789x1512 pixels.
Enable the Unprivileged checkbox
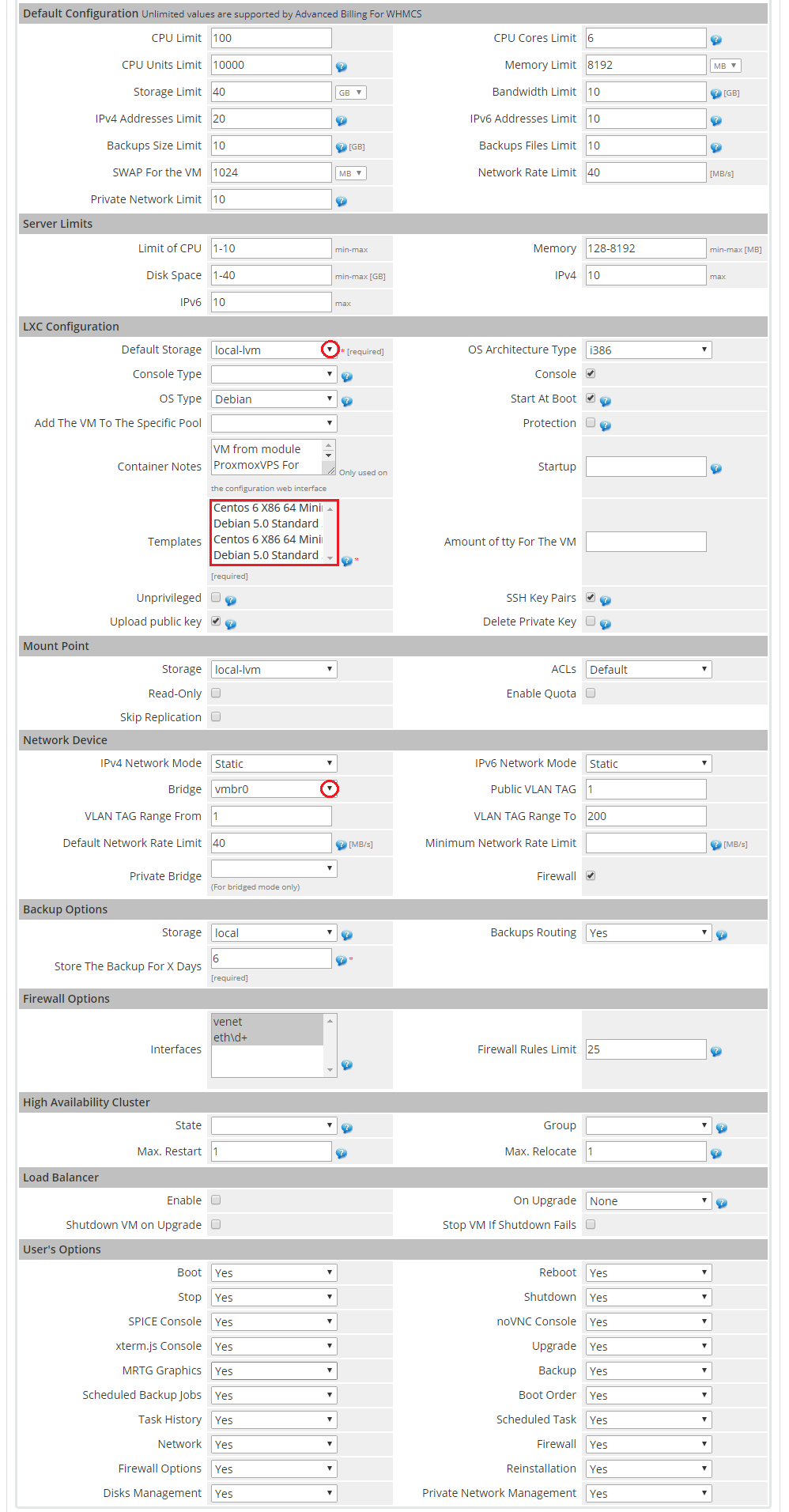216,597
